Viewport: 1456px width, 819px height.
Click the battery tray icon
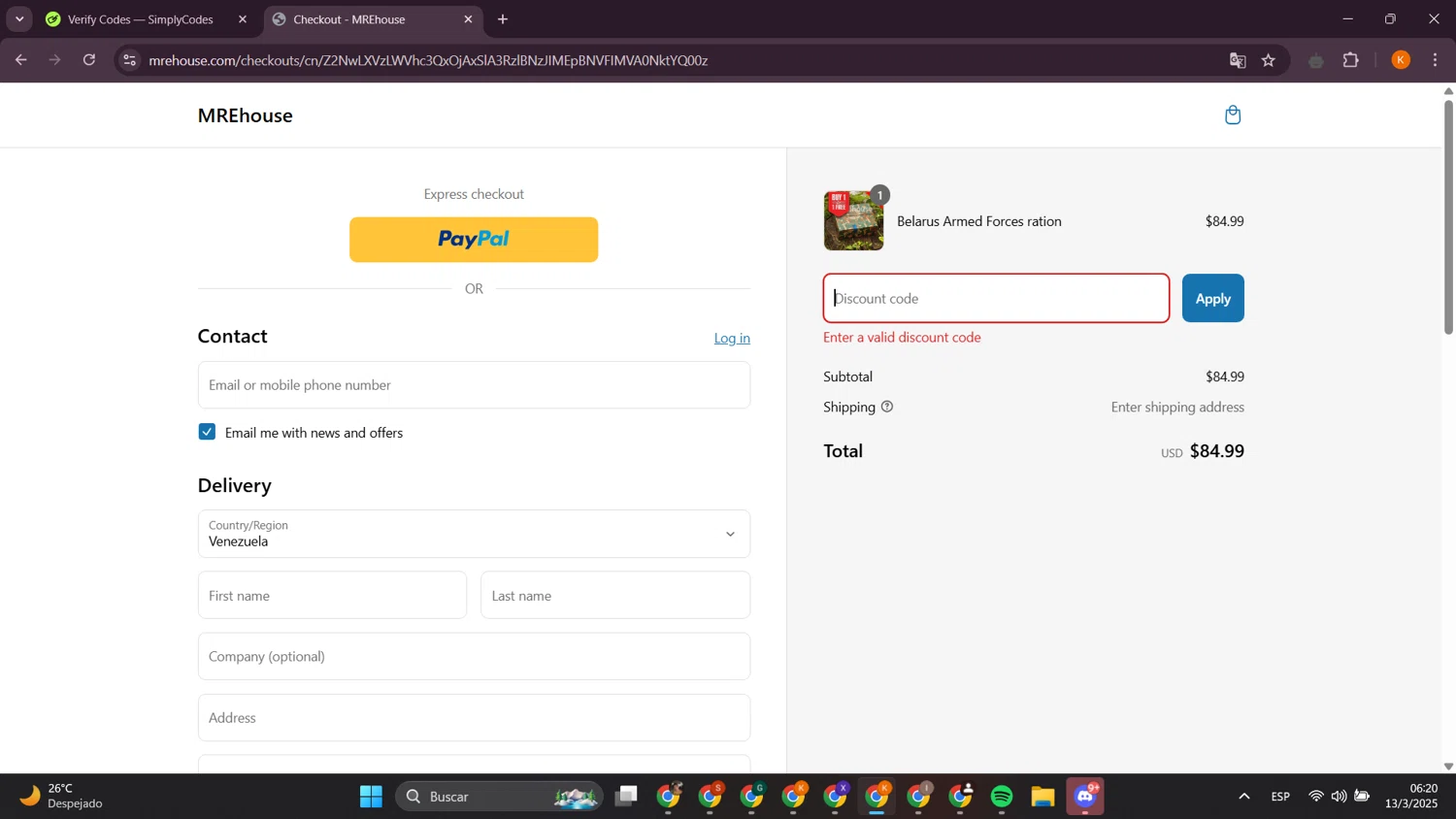[1362, 797]
